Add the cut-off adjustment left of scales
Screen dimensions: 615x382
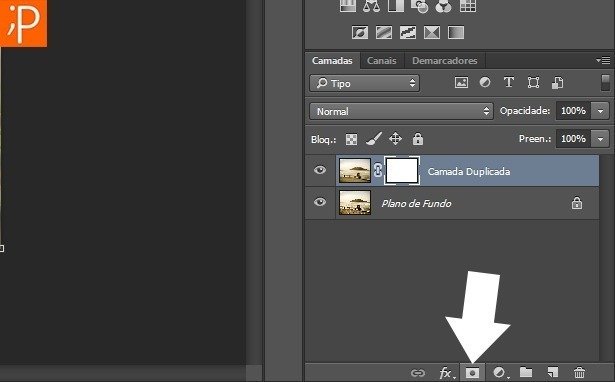[x=348, y=6]
